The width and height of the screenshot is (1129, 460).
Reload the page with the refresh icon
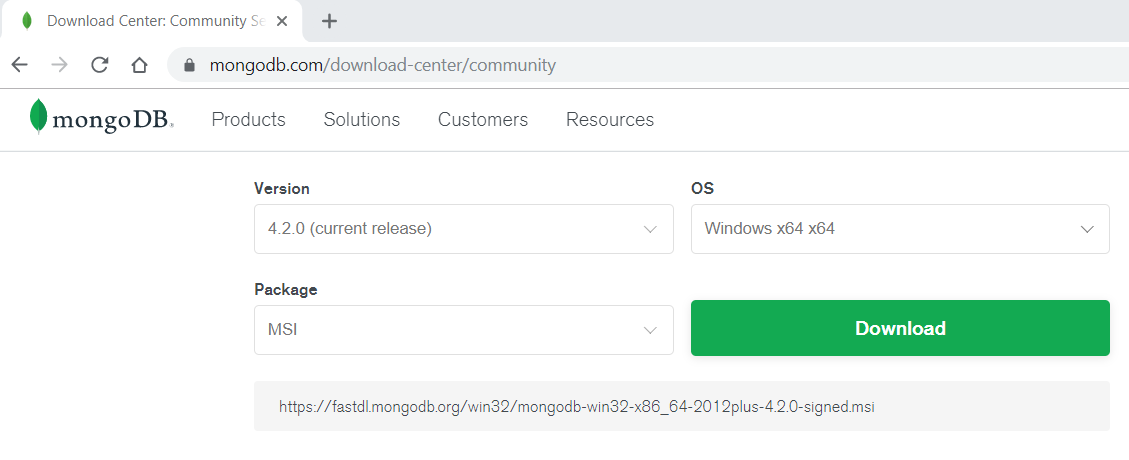tap(100, 65)
